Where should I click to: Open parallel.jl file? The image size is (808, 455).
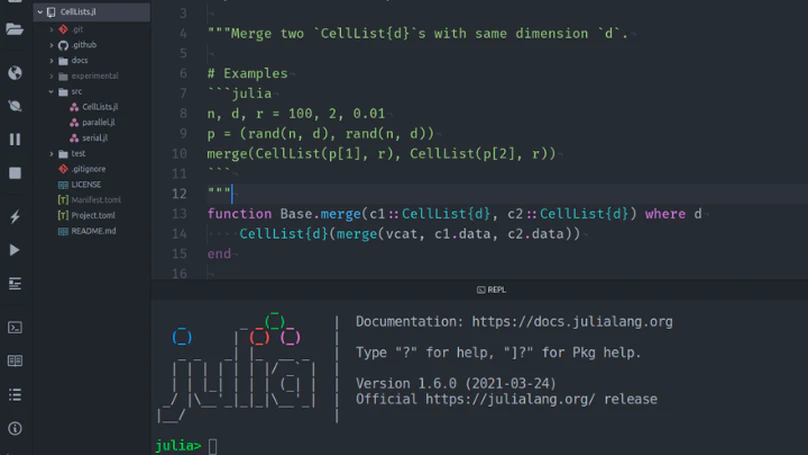pyautogui.click(x=98, y=122)
